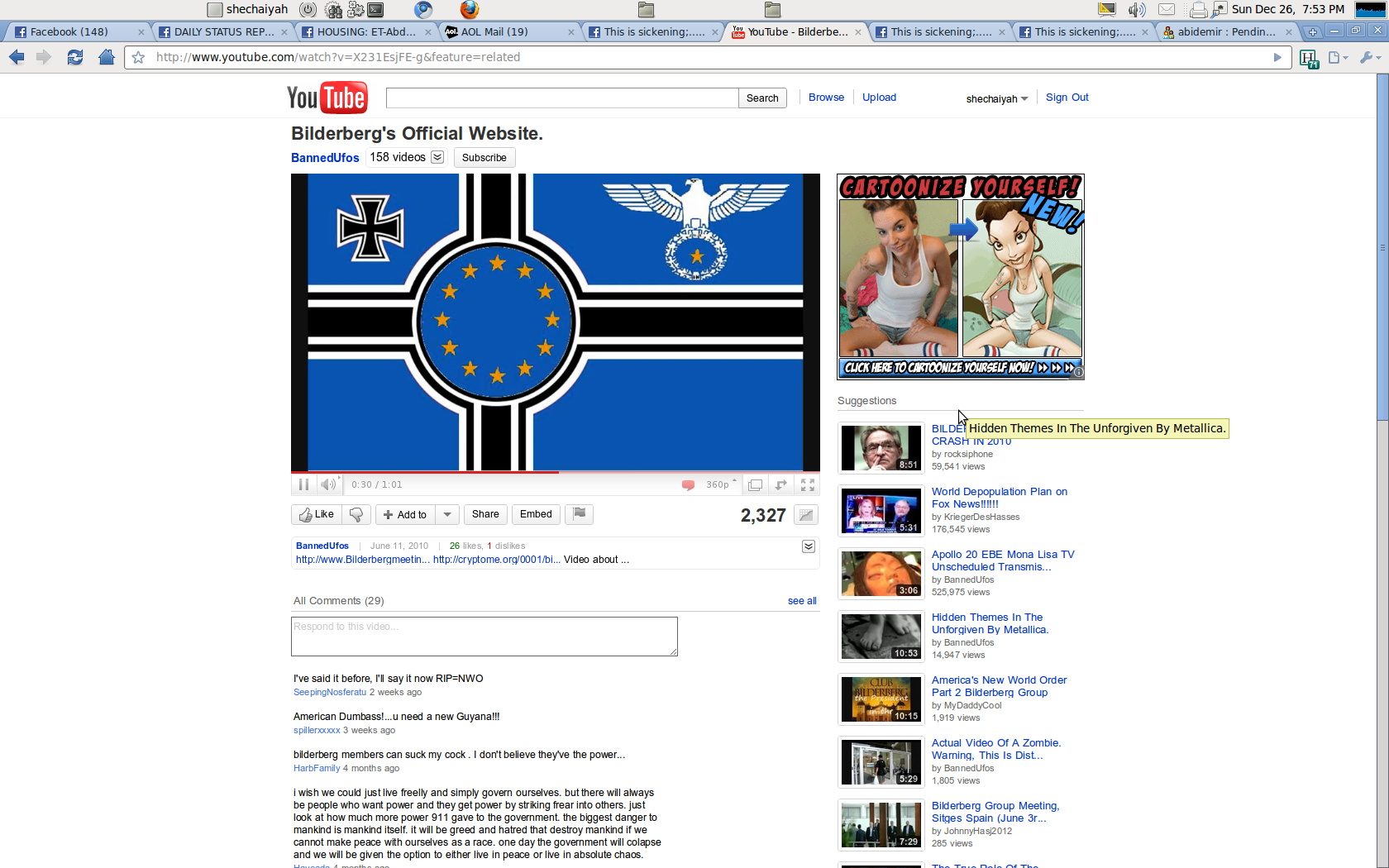Reload the page with refresh icon
The image size is (1389, 868).
(75, 57)
